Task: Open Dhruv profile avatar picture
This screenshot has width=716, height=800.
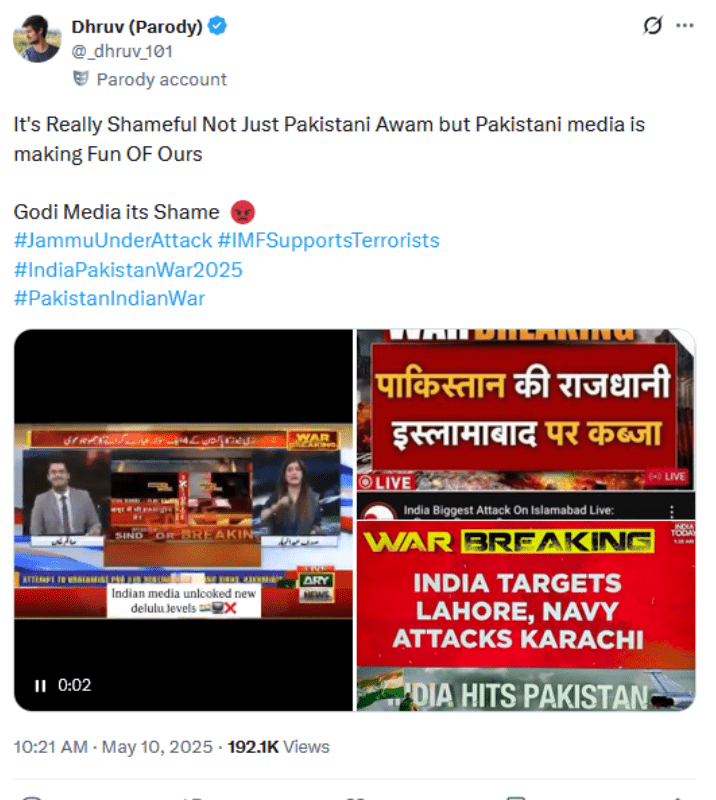Action: click(37, 38)
